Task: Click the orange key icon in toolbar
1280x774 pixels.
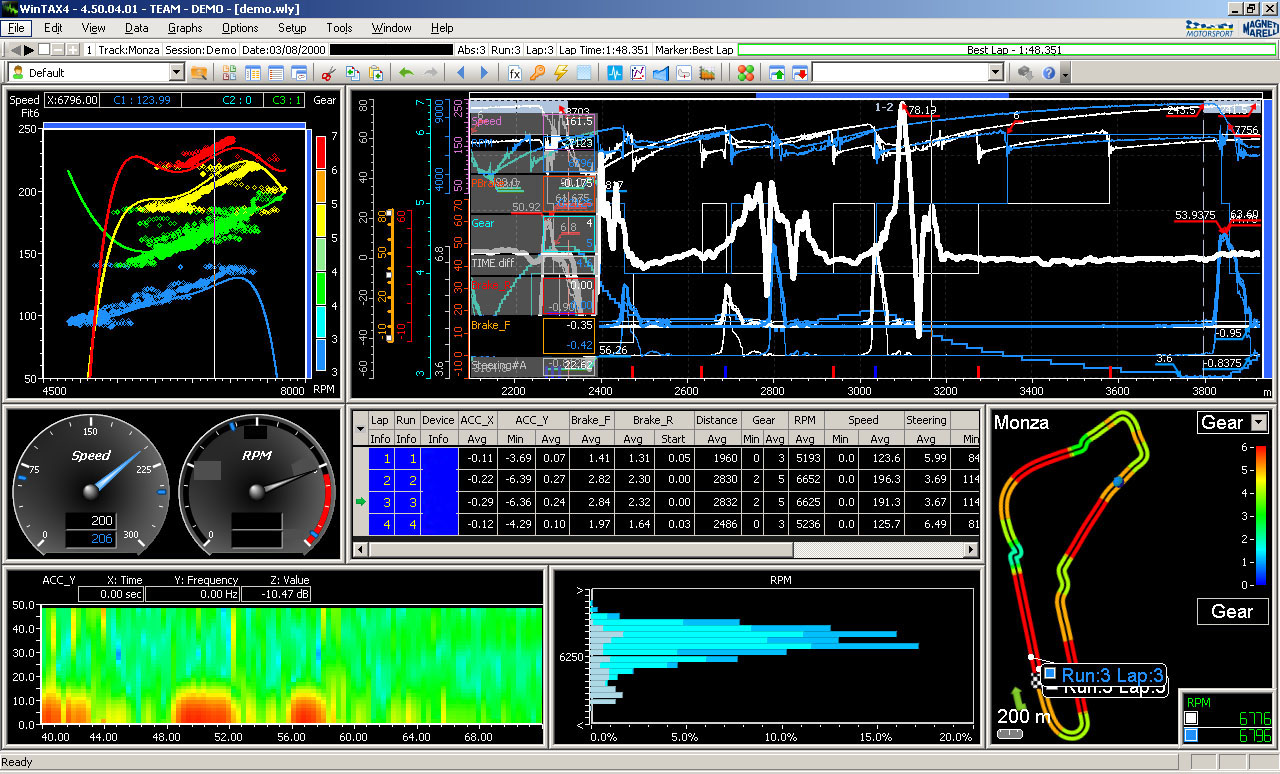Action: pos(538,73)
